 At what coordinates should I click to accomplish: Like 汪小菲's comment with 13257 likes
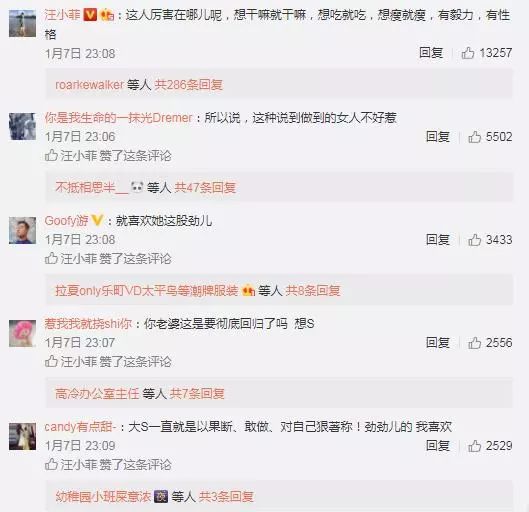click(x=468, y=53)
